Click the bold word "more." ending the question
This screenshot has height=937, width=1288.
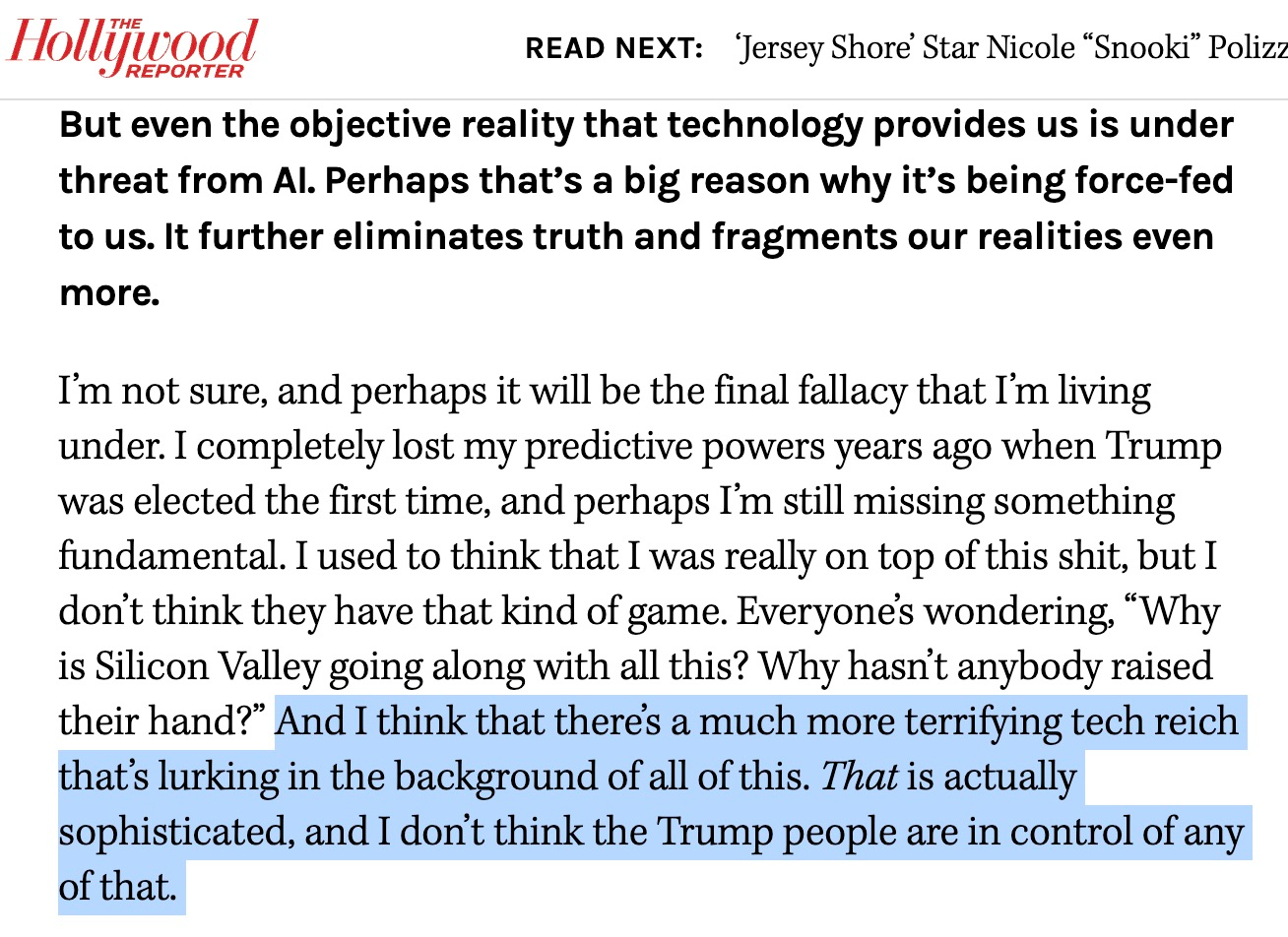(x=109, y=292)
